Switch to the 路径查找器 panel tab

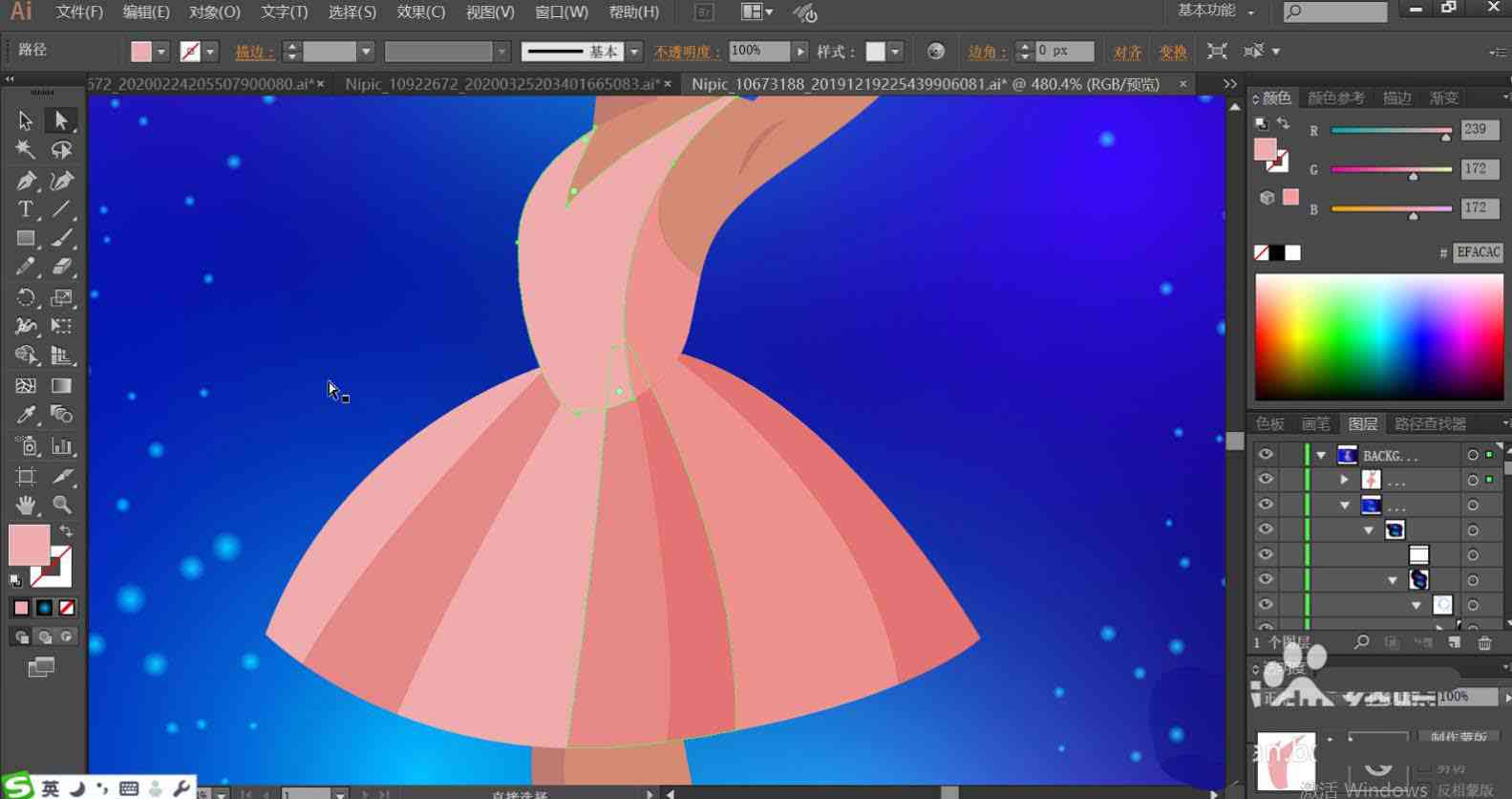click(1430, 423)
